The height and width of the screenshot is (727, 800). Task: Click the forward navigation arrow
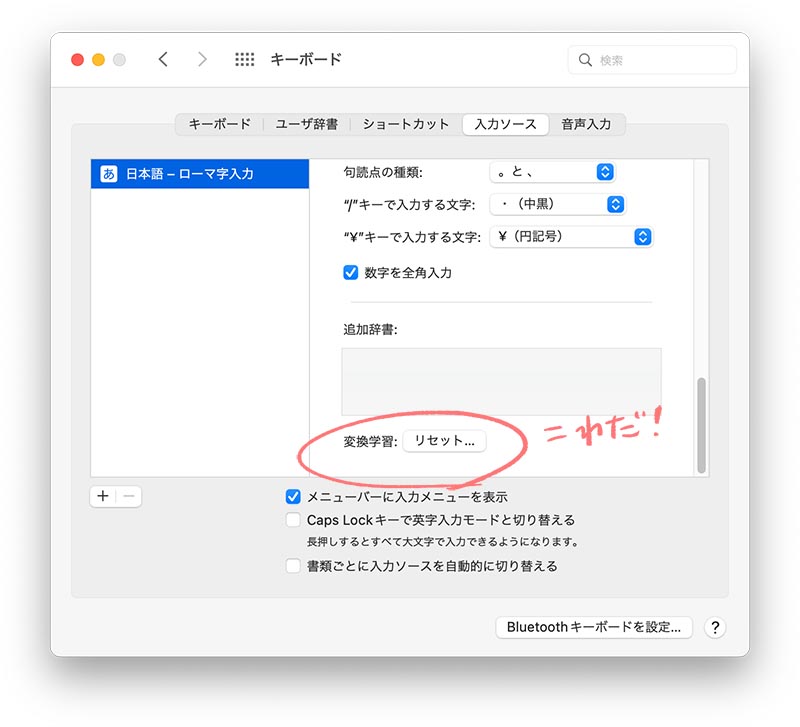[202, 59]
